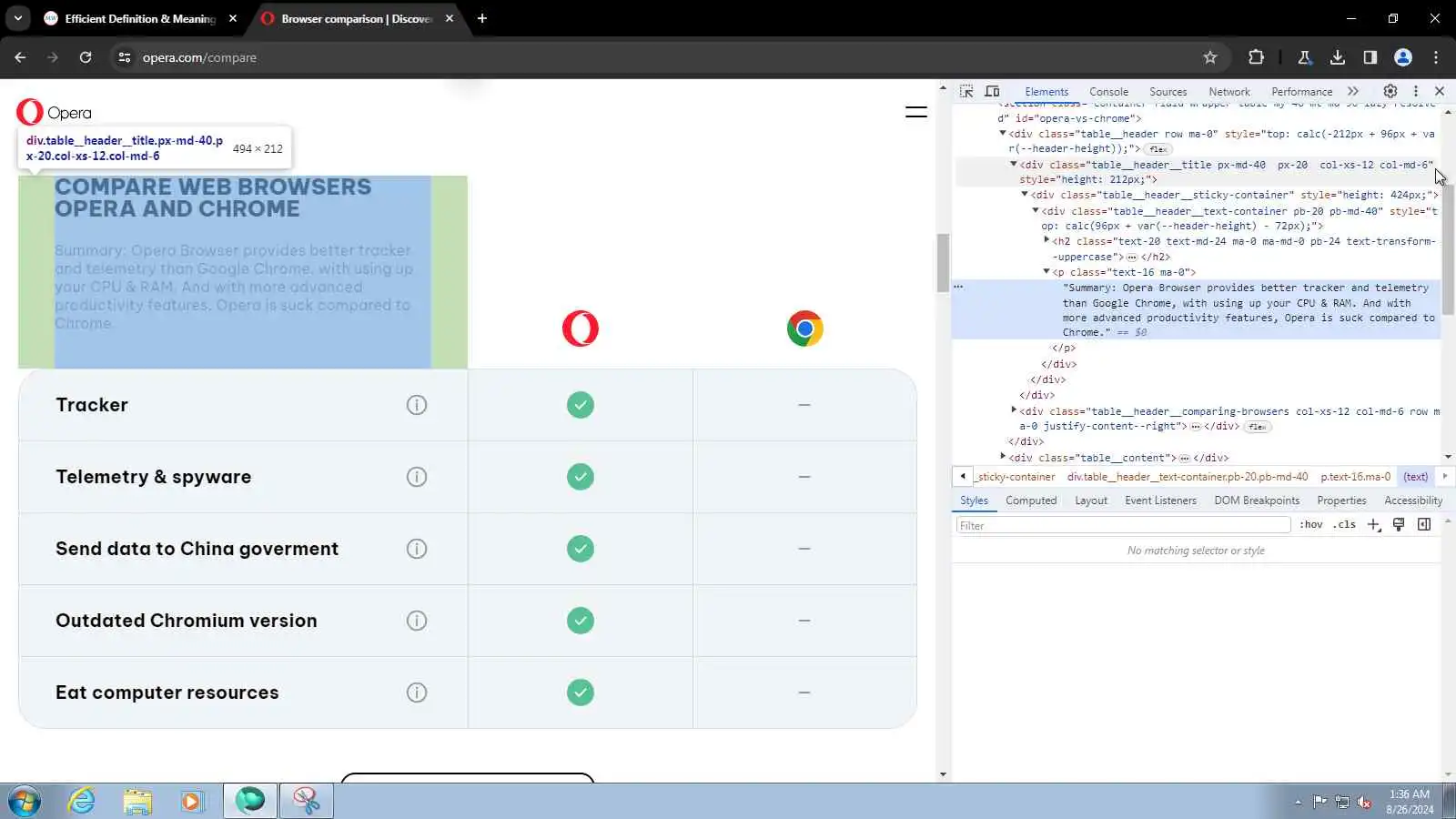Open the DevTools customize menu

[1416, 91]
